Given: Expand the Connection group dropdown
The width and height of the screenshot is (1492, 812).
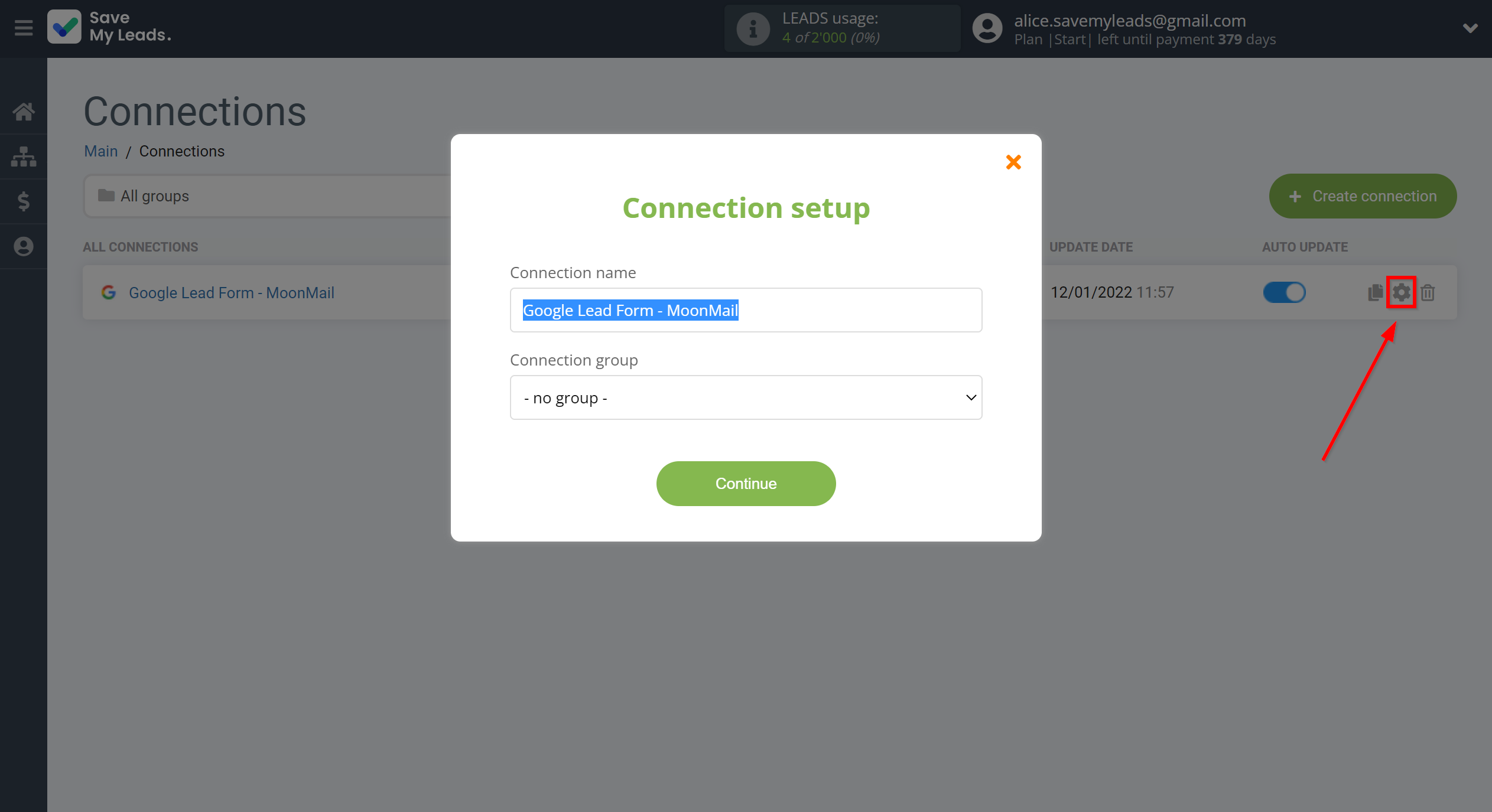Looking at the screenshot, I should pyautogui.click(x=746, y=398).
